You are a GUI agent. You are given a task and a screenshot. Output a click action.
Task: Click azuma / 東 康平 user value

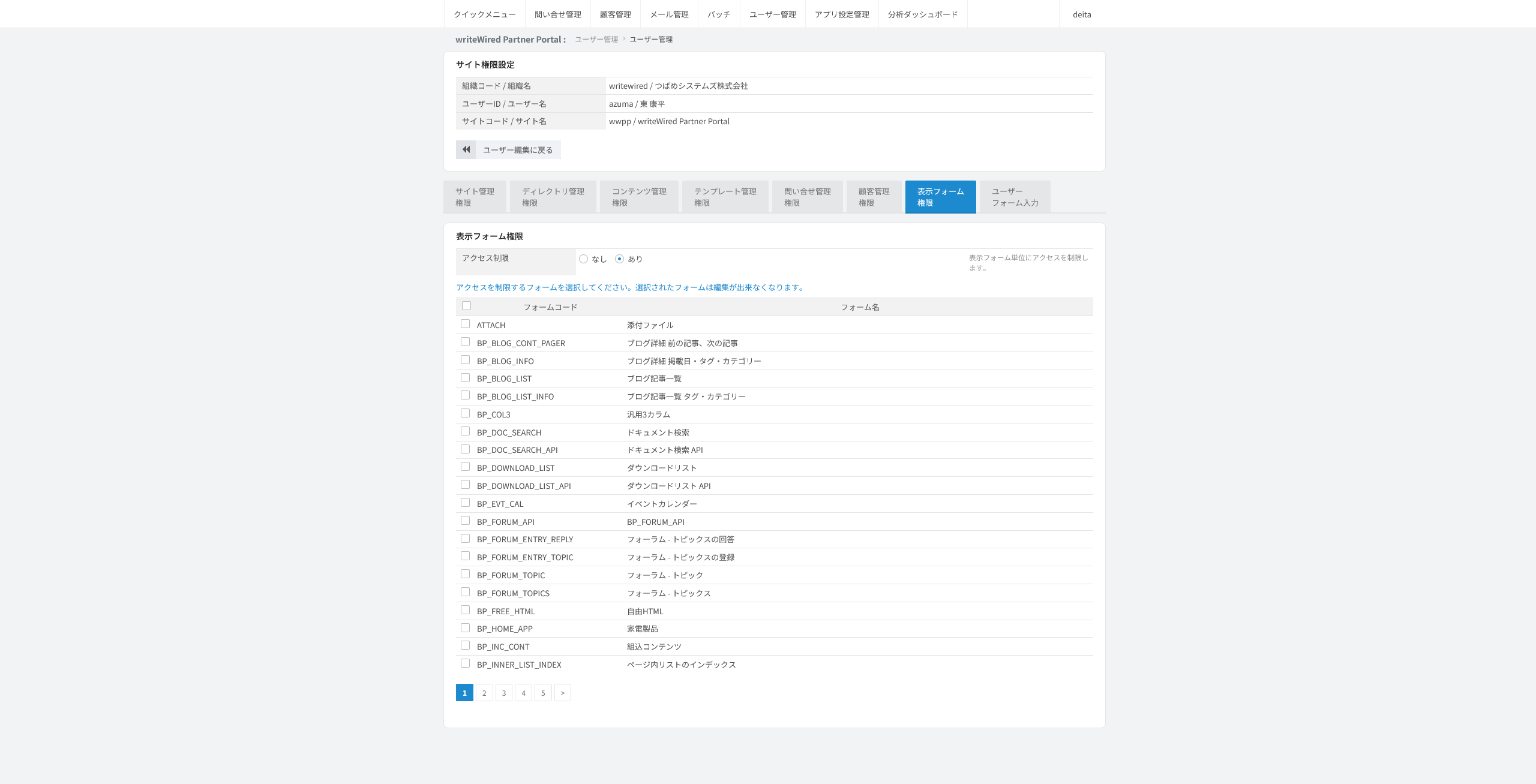click(x=637, y=104)
